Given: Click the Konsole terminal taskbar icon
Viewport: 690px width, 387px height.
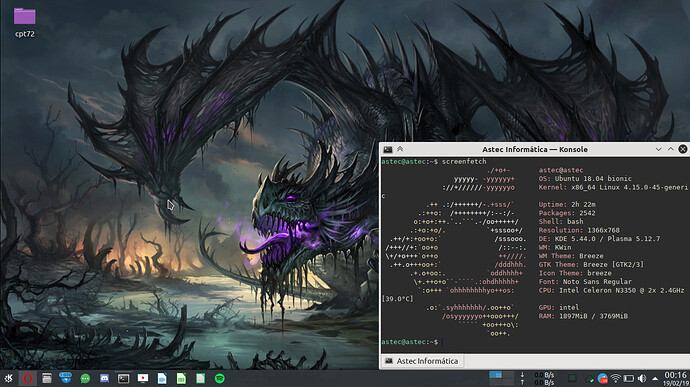Looking at the screenshot, I should click(124, 378).
